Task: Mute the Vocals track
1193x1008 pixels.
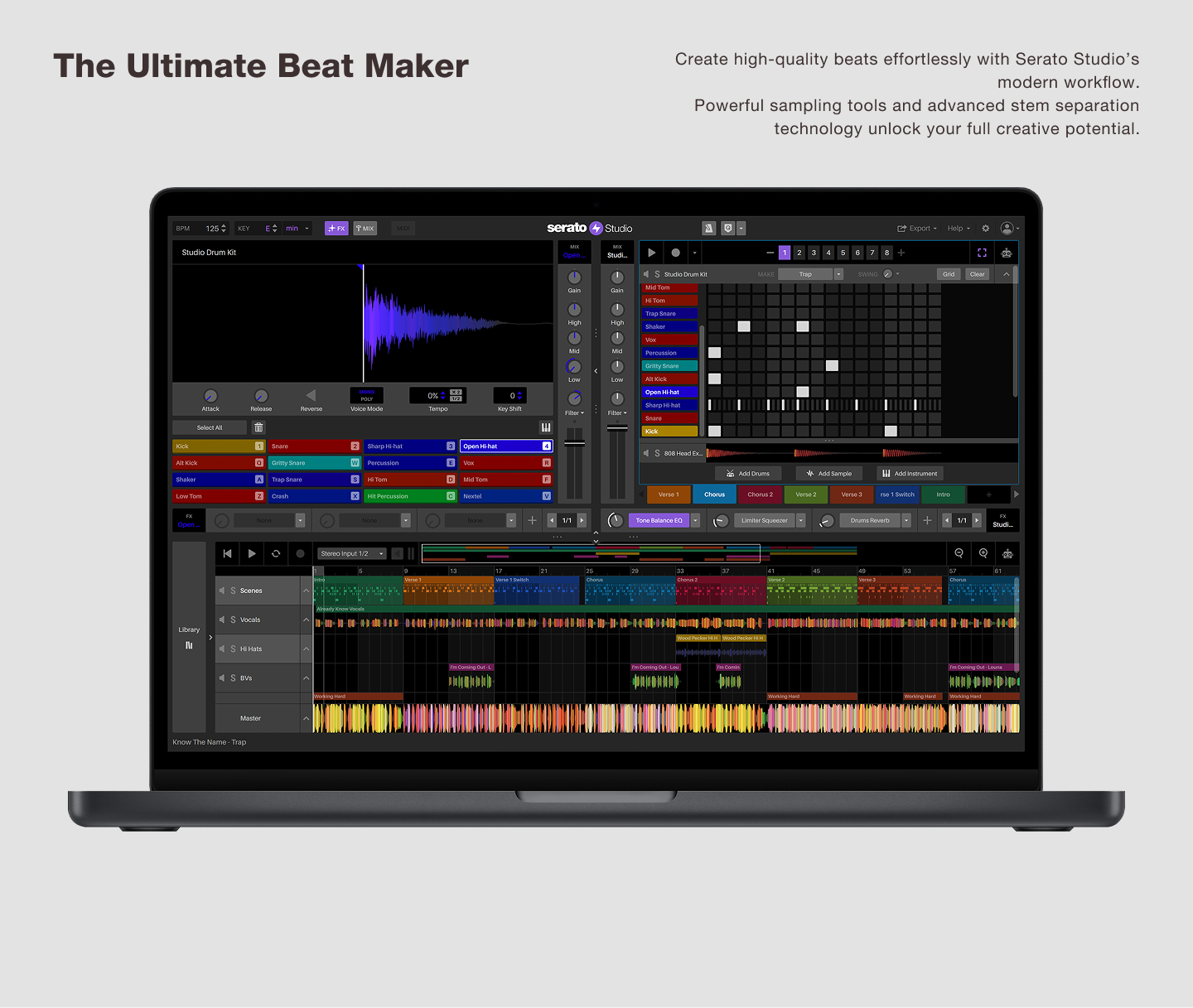Action: [222, 620]
